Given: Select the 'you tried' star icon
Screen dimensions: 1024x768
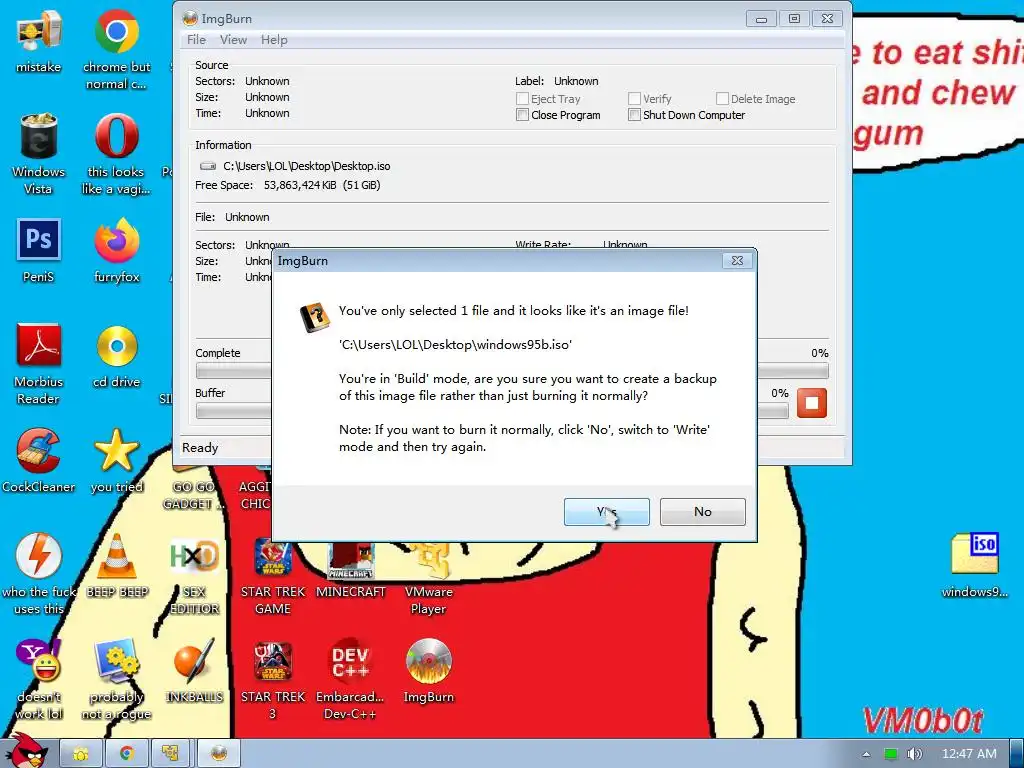Looking at the screenshot, I should [116, 460].
